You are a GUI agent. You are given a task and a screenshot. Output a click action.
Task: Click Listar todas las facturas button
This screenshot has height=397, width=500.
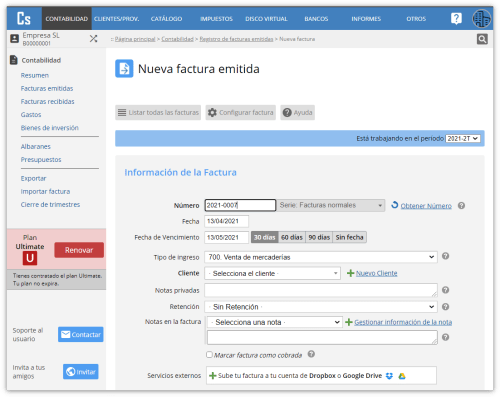click(158, 112)
